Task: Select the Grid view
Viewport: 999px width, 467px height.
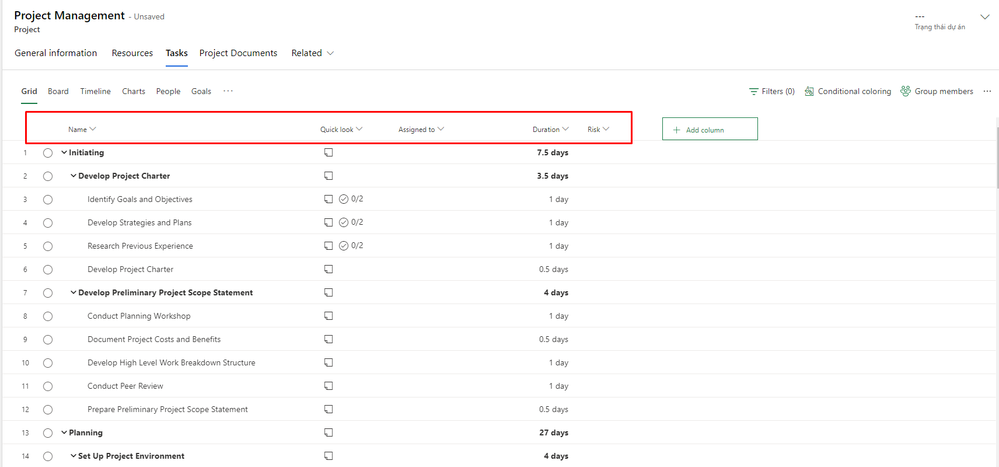Action: click(29, 92)
